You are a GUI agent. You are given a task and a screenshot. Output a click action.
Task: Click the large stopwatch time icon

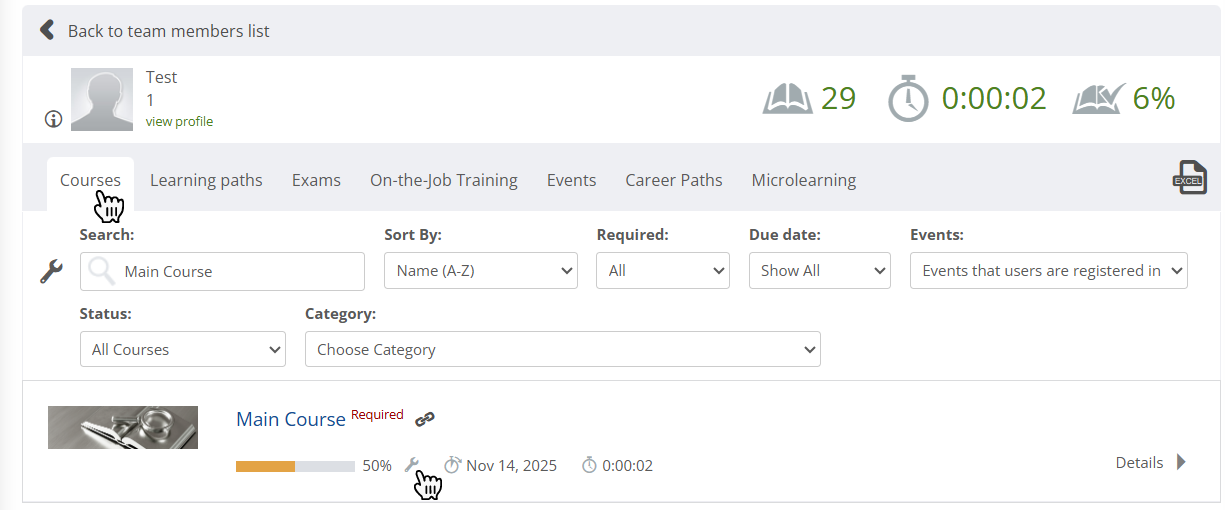click(x=908, y=99)
